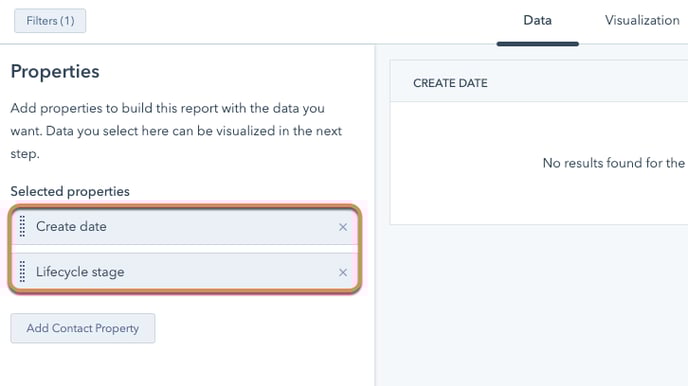This screenshot has width=688, height=386.
Task: Click the Add properties description paragraph
Action: pyautogui.click(x=176, y=131)
